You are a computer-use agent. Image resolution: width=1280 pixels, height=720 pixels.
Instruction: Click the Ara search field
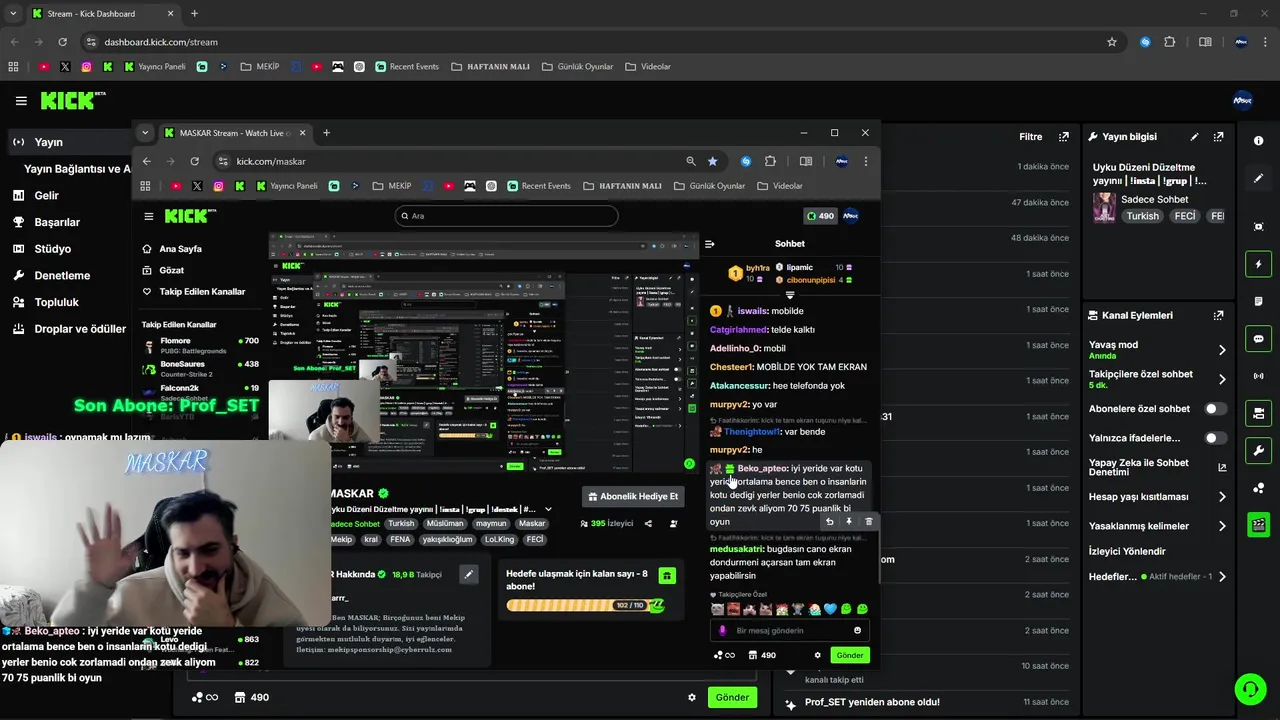[507, 215]
